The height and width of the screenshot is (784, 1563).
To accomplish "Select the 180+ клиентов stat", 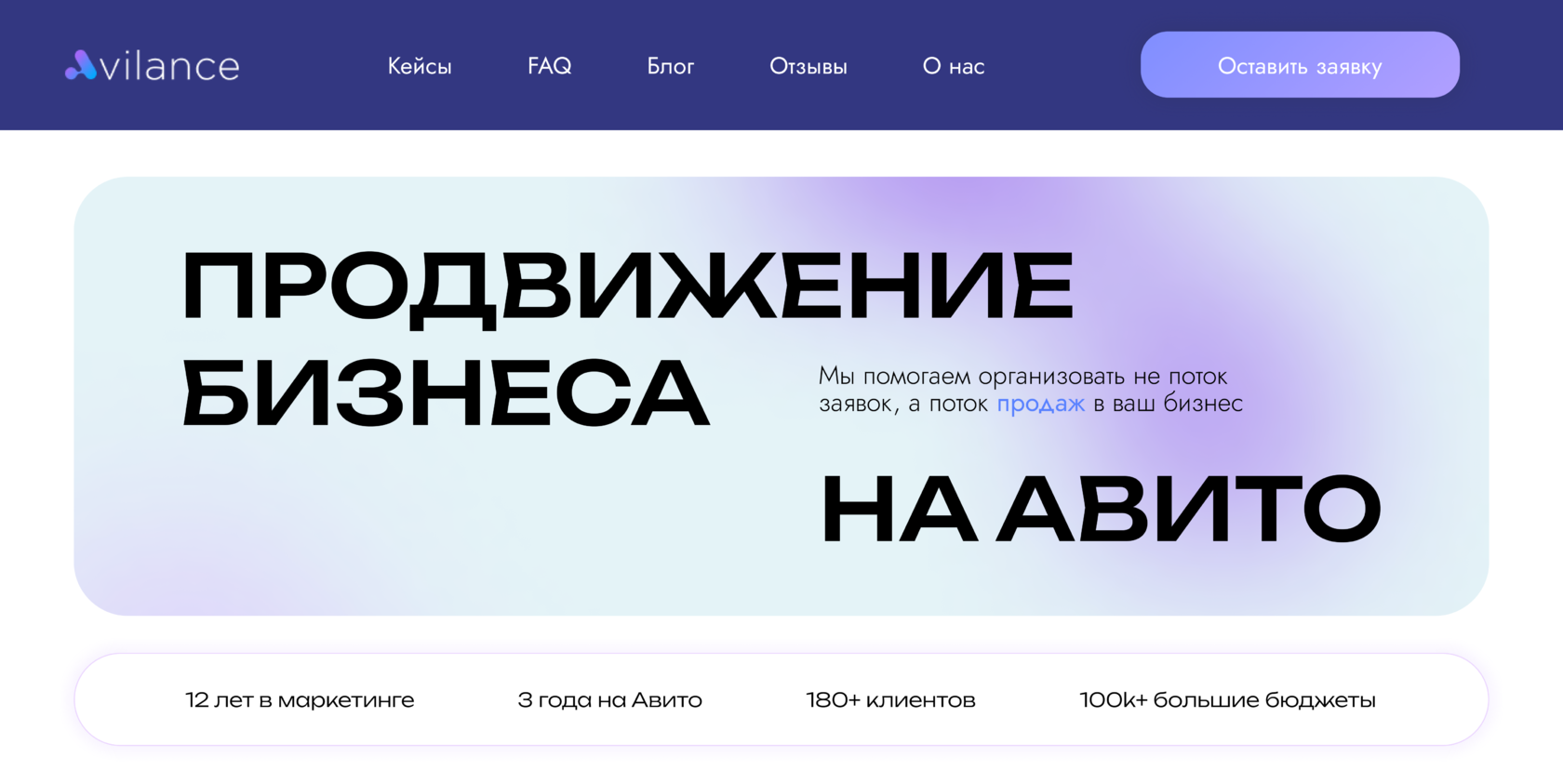I will click(890, 699).
